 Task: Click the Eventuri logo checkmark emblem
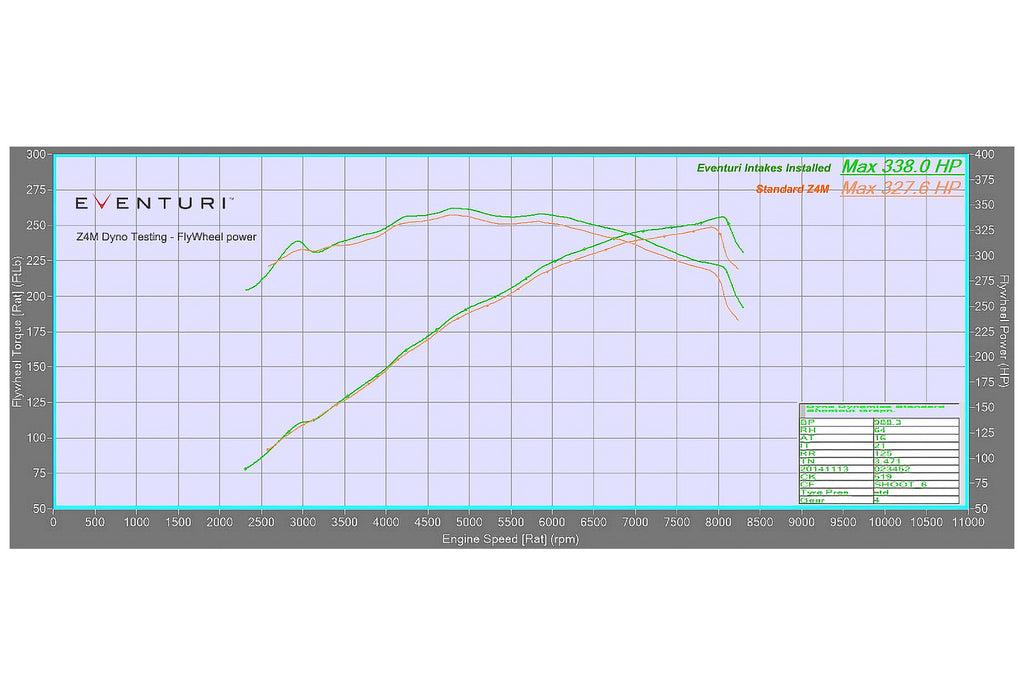pos(101,203)
